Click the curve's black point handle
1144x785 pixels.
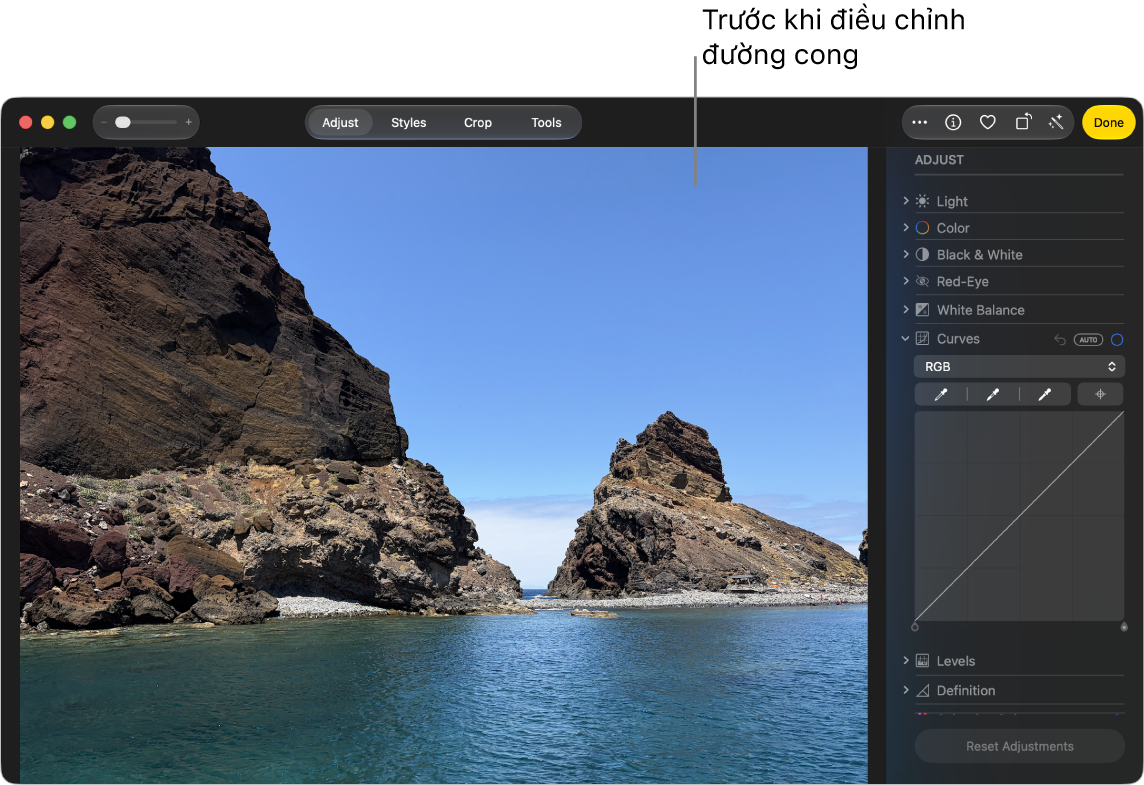(x=915, y=627)
